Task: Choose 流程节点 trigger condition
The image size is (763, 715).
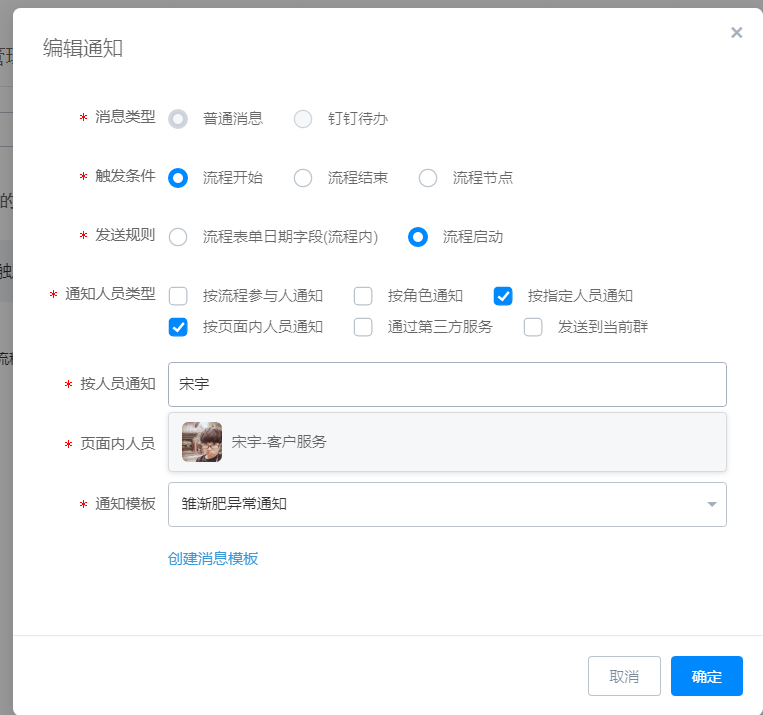Action: [428, 178]
